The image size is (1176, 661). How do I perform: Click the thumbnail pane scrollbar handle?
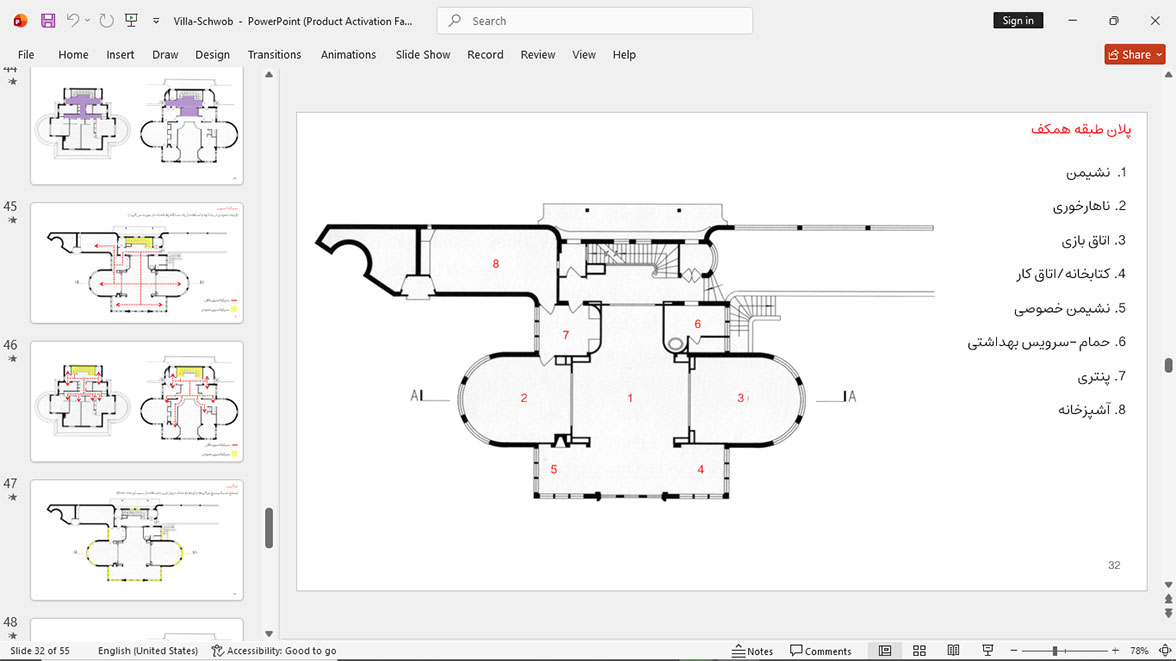point(268,528)
